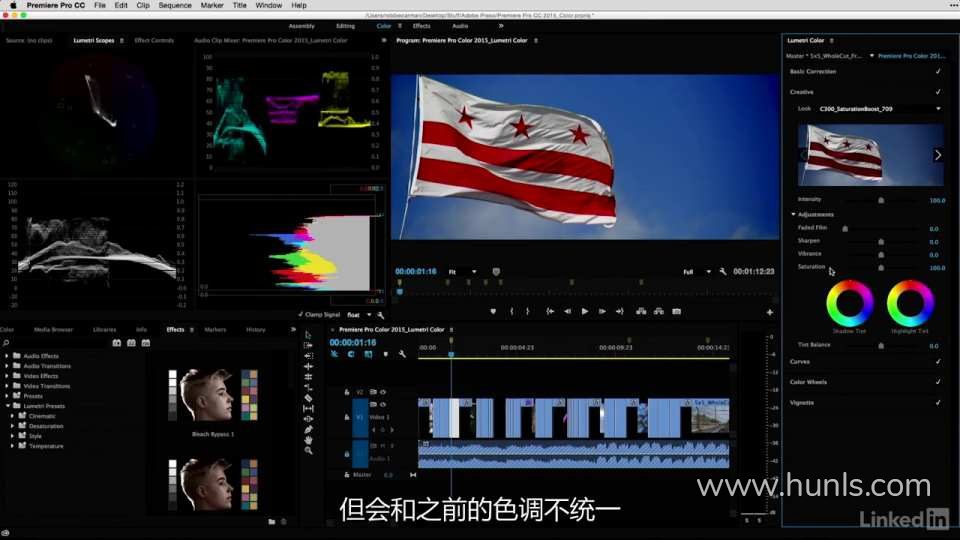Expand the Temperature presets folder

pos(13,446)
